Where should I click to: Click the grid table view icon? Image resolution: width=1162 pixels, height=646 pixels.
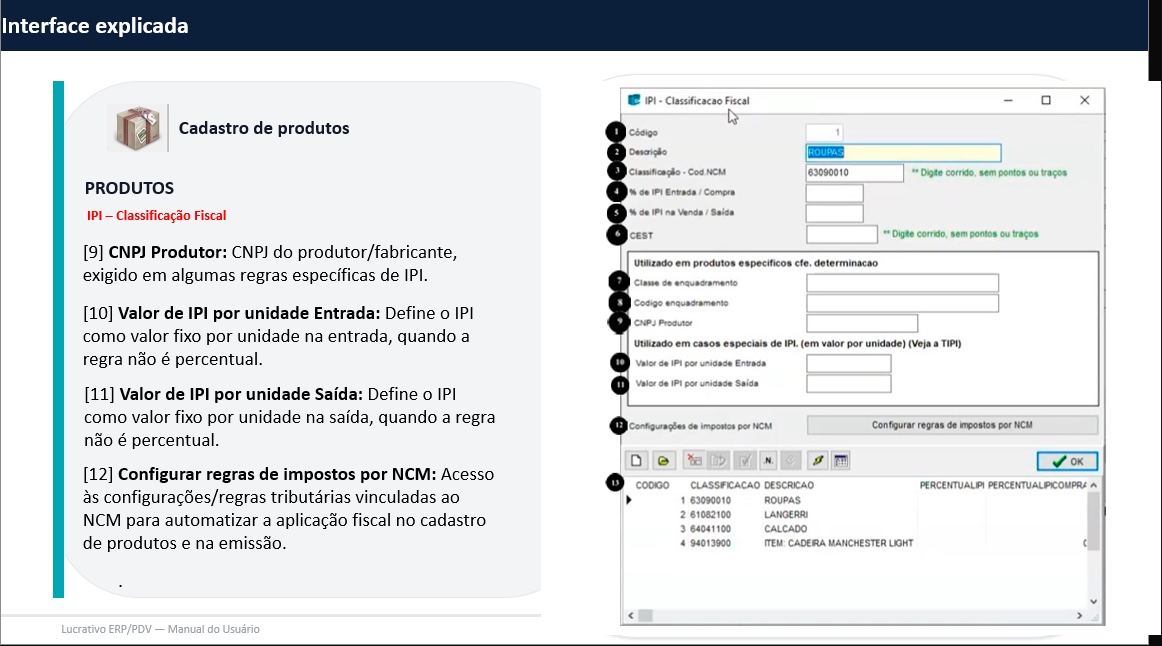(842, 461)
